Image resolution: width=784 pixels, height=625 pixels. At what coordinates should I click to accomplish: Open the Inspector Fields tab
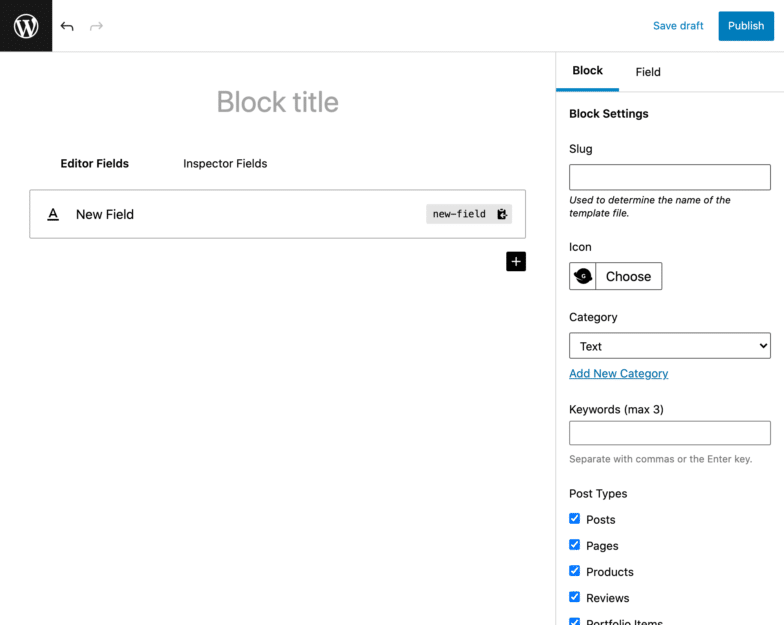(x=225, y=164)
